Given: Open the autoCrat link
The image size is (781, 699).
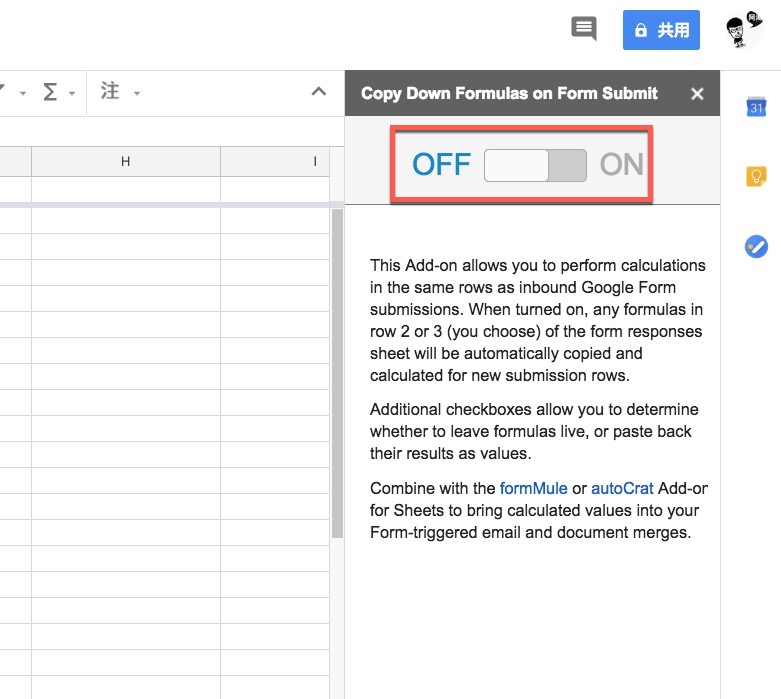Looking at the screenshot, I should pos(622,488).
